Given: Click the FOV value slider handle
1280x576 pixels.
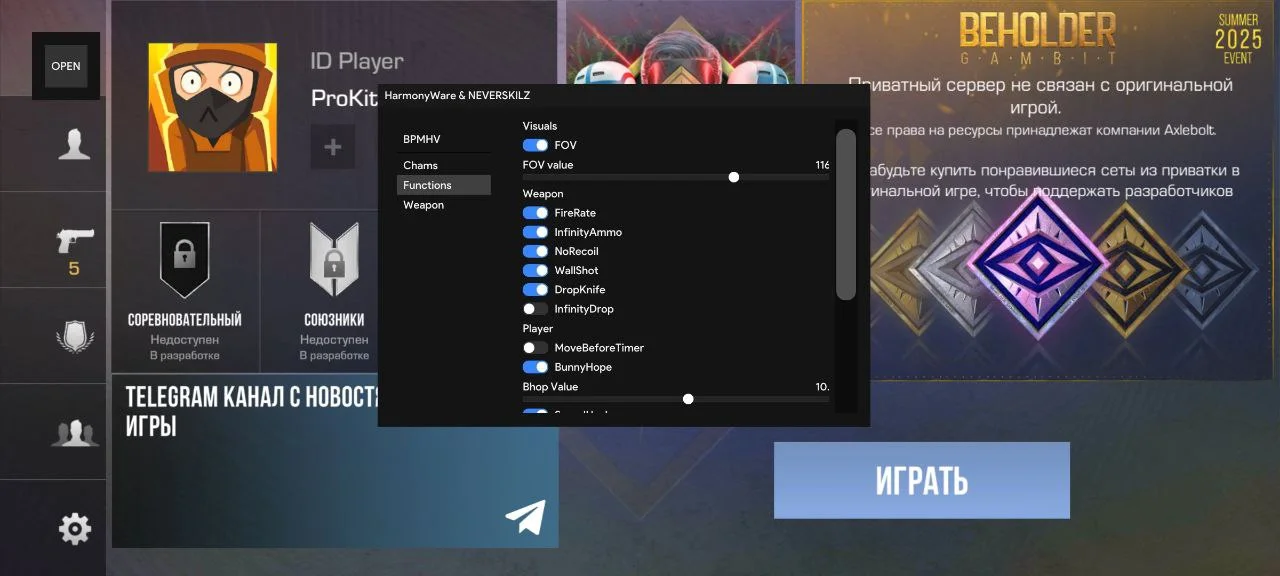Looking at the screenshot, I should click(x=734, y=177).
